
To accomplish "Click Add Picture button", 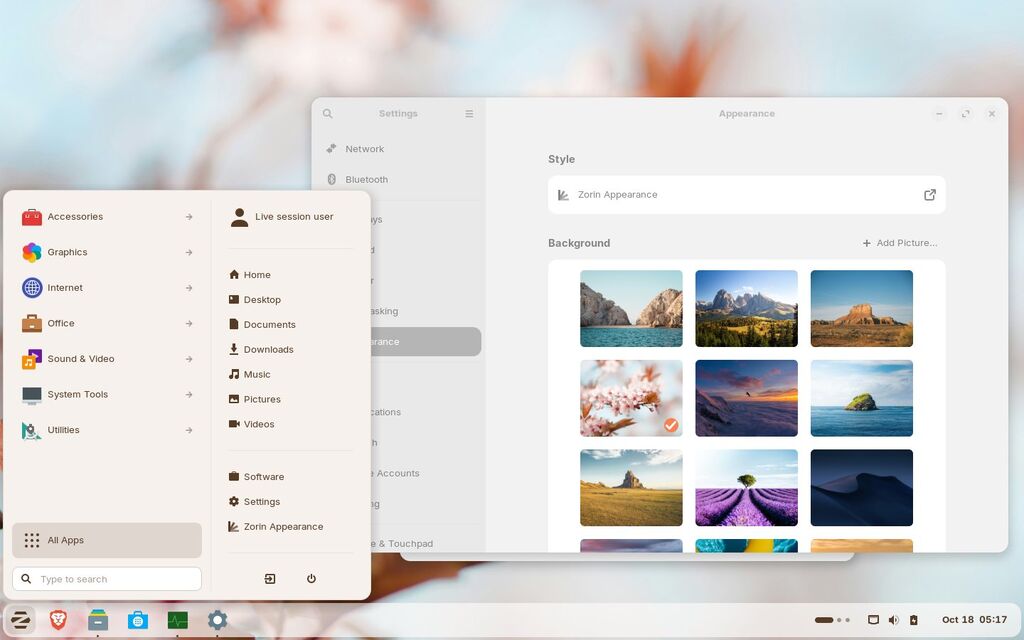I will 899,243.
